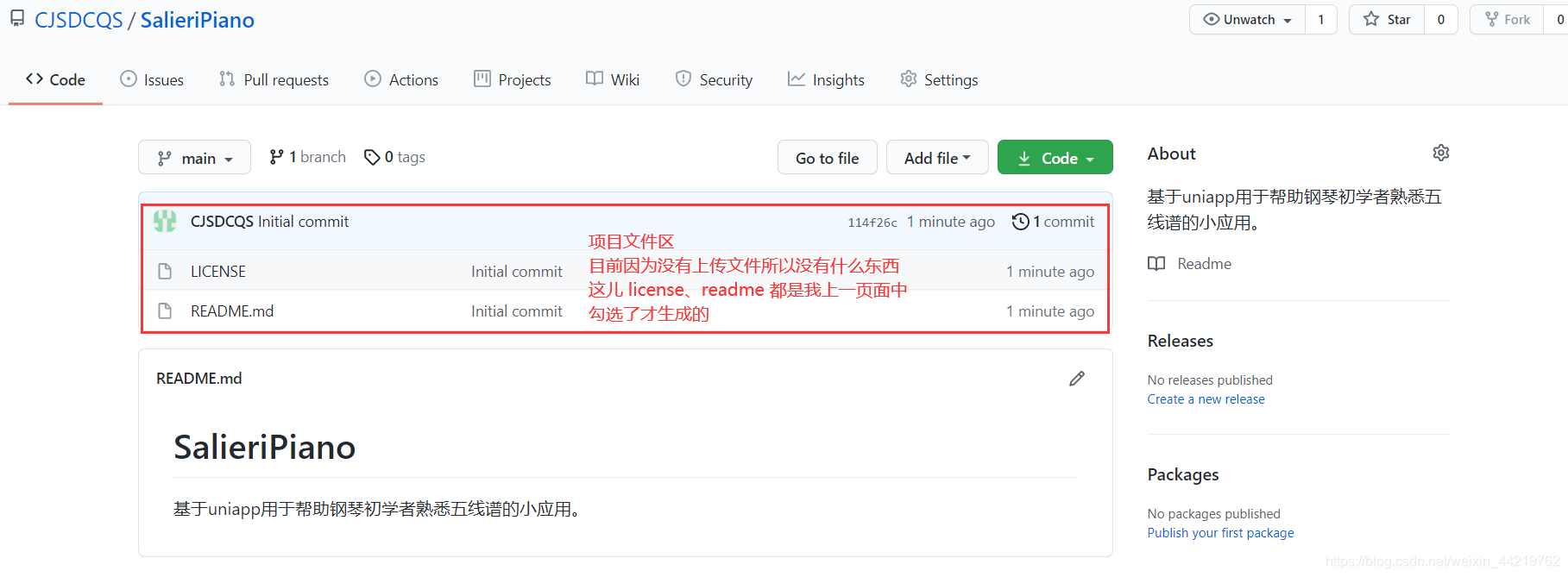Click the Settings gear tab icon
Viewport: 1568px width, 577px height.
point(909,78)
